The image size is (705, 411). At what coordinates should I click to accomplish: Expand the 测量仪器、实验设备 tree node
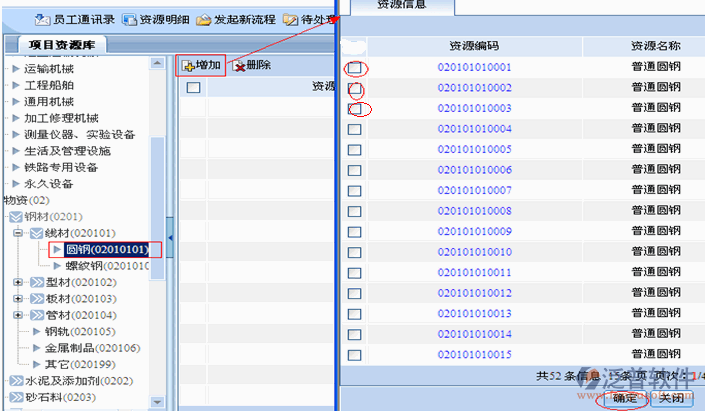[x=16, y=134]
